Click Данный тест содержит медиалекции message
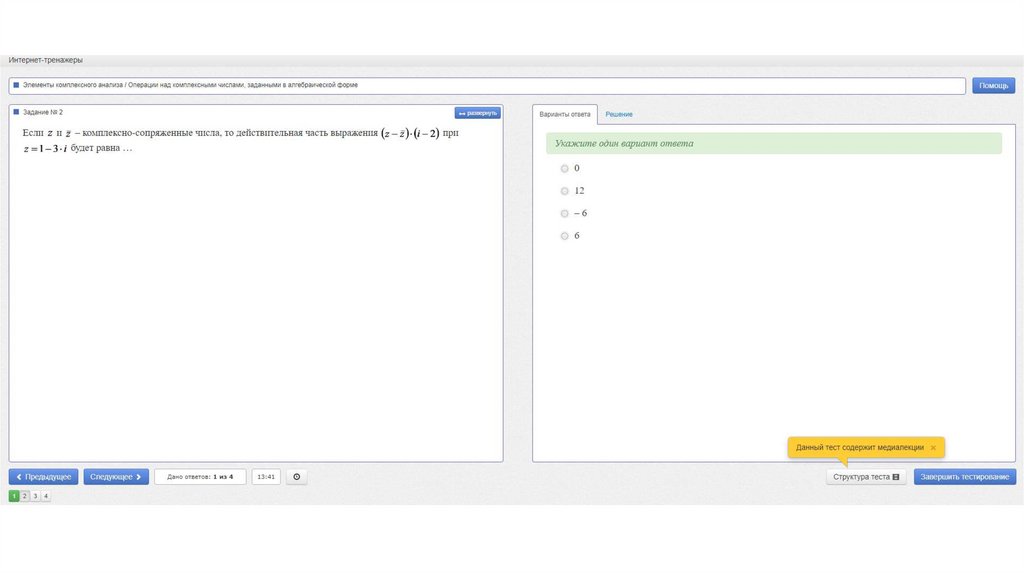The width and height of the screenshot is (1024, 574). coord(859,447)
